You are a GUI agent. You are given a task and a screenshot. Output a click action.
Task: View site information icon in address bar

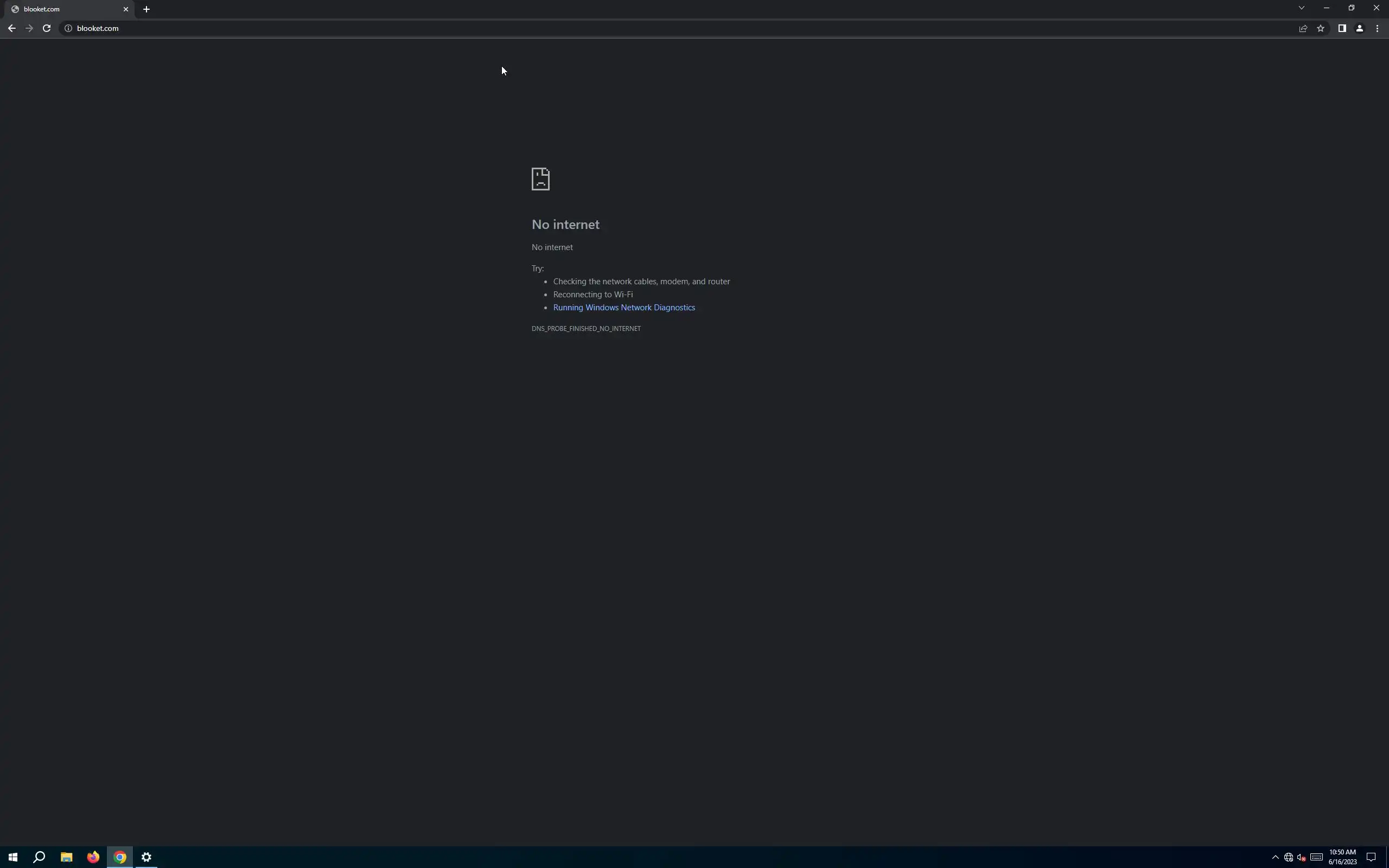(68, 28)
